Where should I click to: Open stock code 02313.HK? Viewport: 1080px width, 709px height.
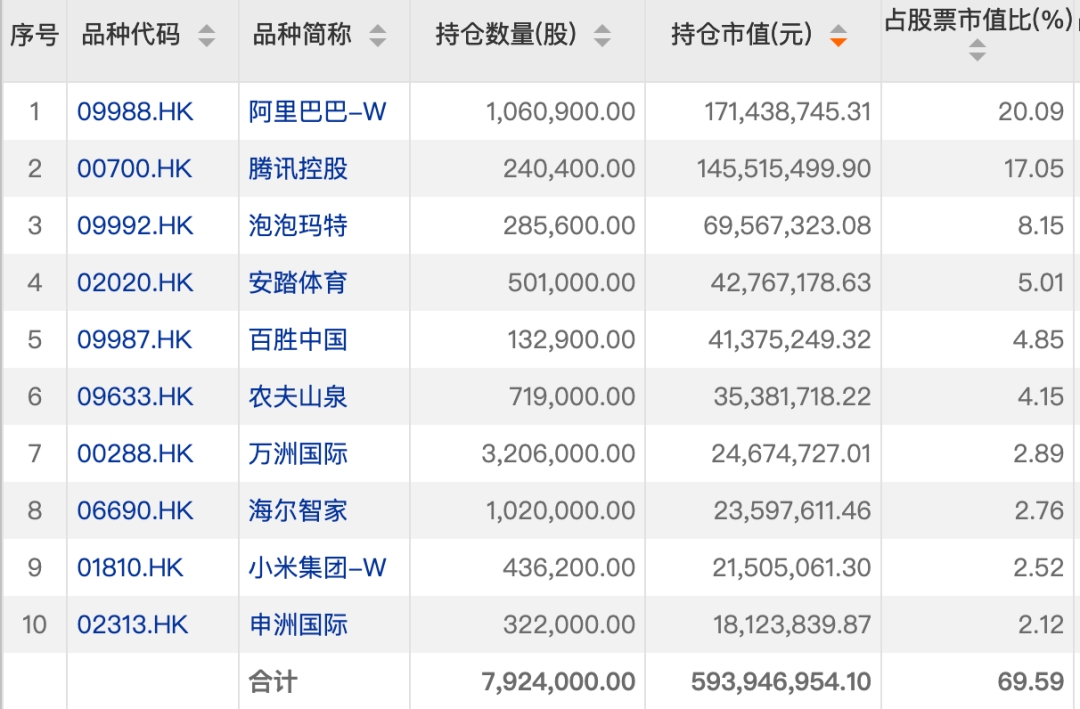[x=132, y=625]
